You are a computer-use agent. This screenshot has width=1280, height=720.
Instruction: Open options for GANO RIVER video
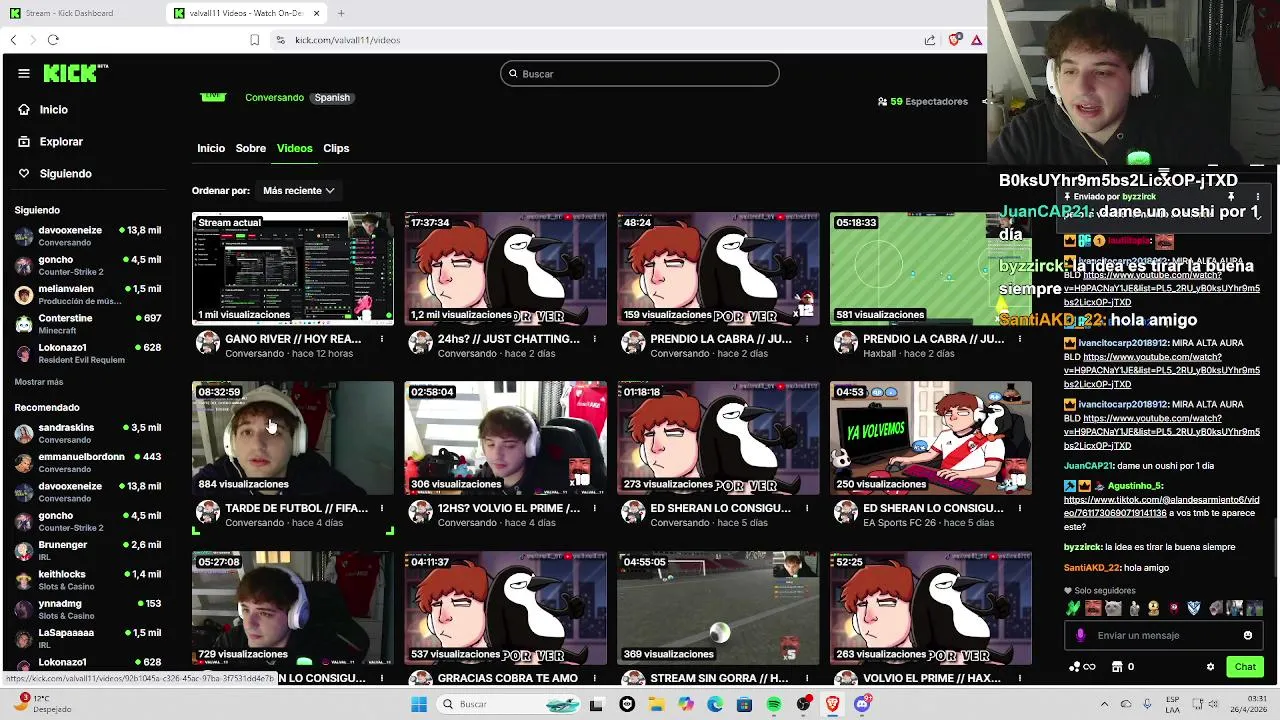[382, 339]
